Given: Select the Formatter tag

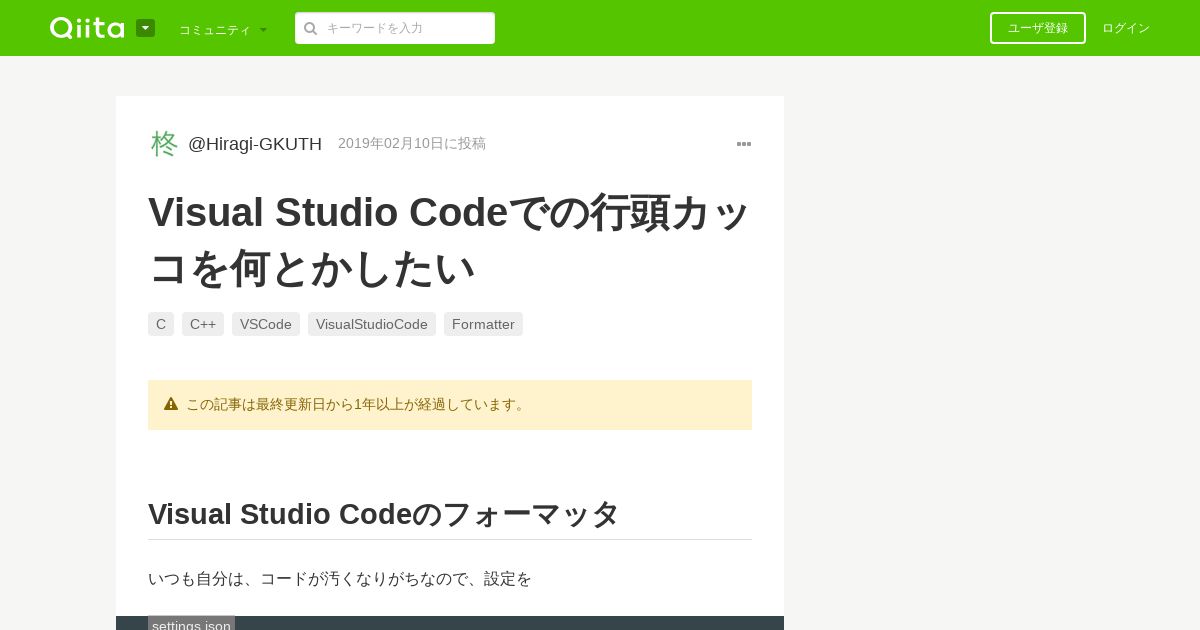Looking at the screenshot, I should coord(483,324).
